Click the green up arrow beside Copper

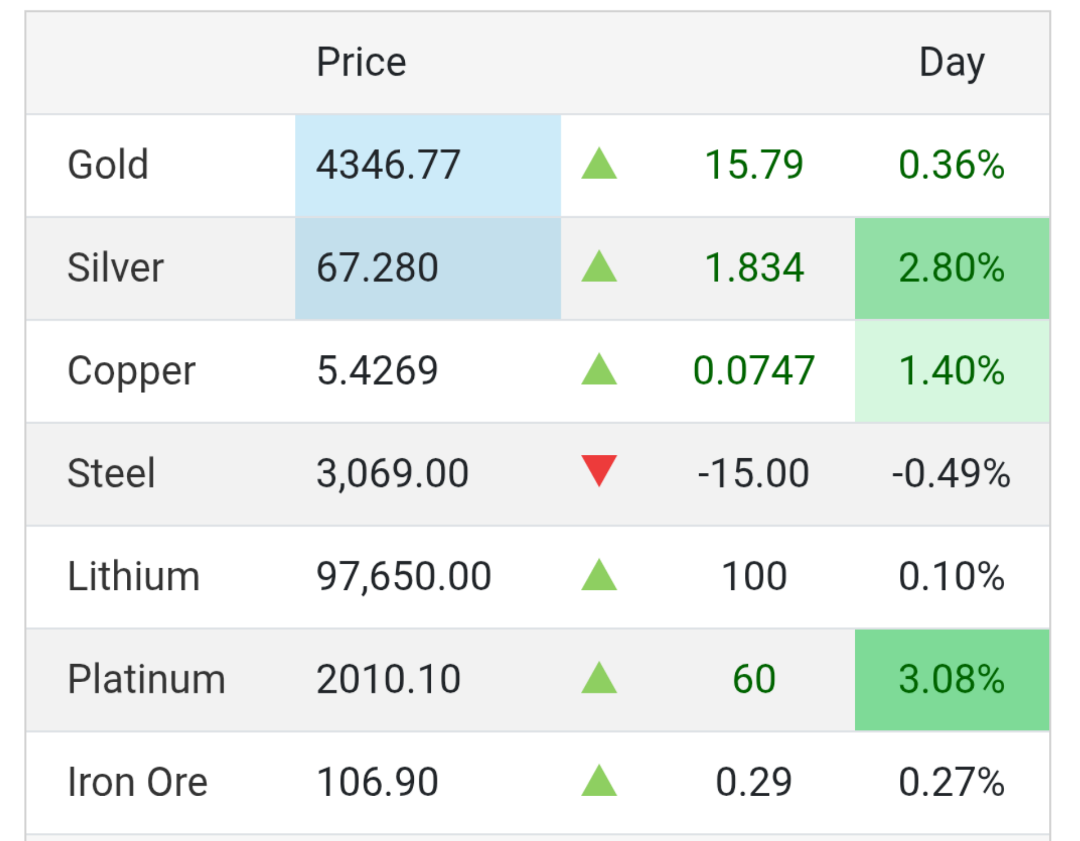599,370
